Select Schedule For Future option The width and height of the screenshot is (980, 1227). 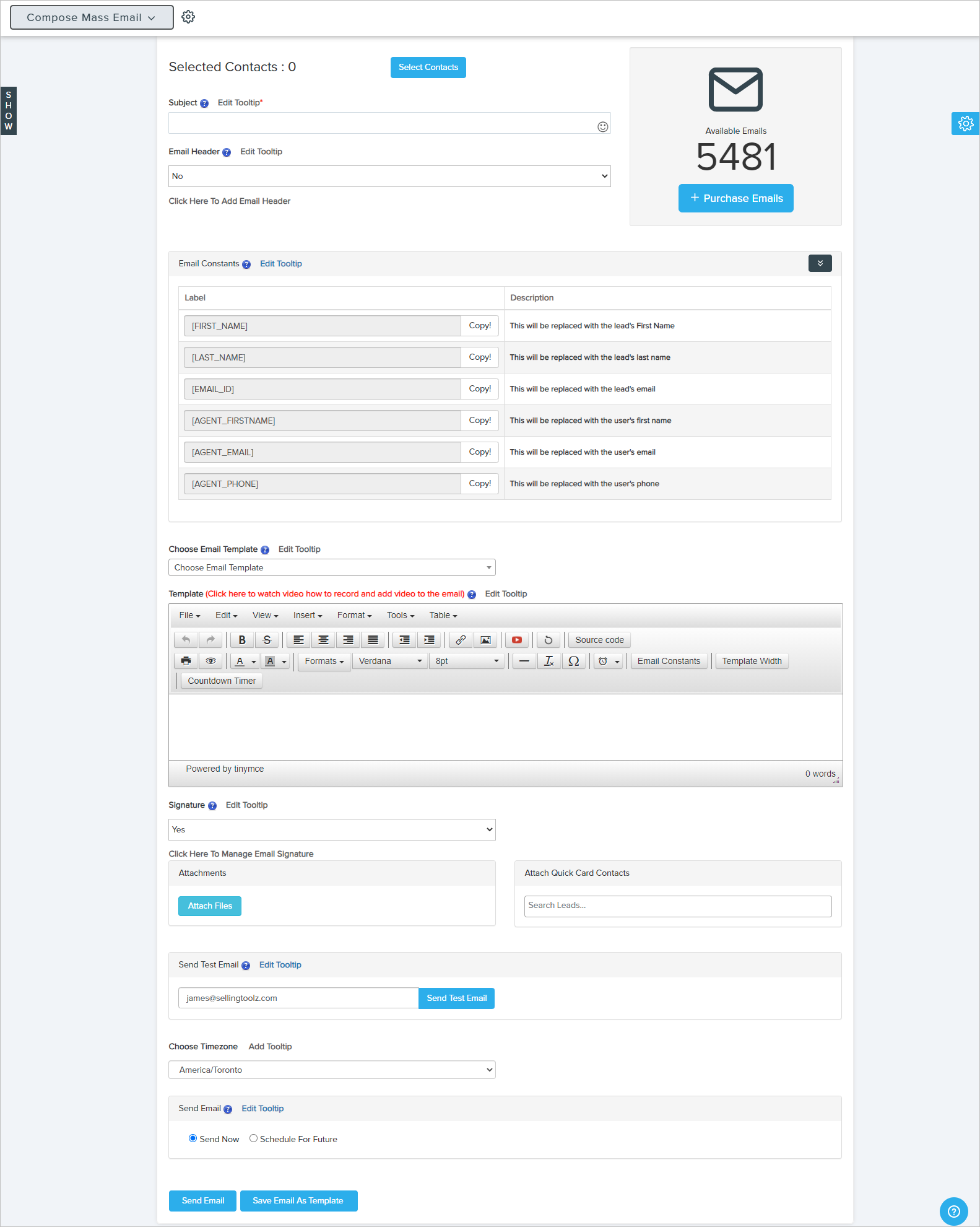(x=253, y=1138)
